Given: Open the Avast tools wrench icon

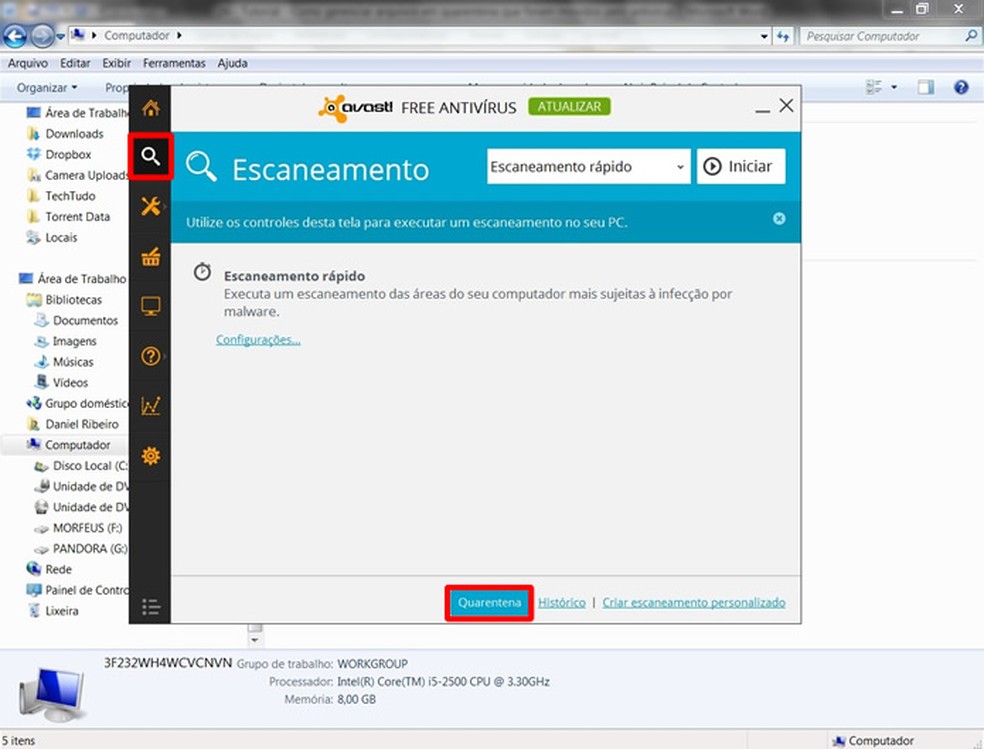Looking at the screenshot, I should [x=151, y=206].
